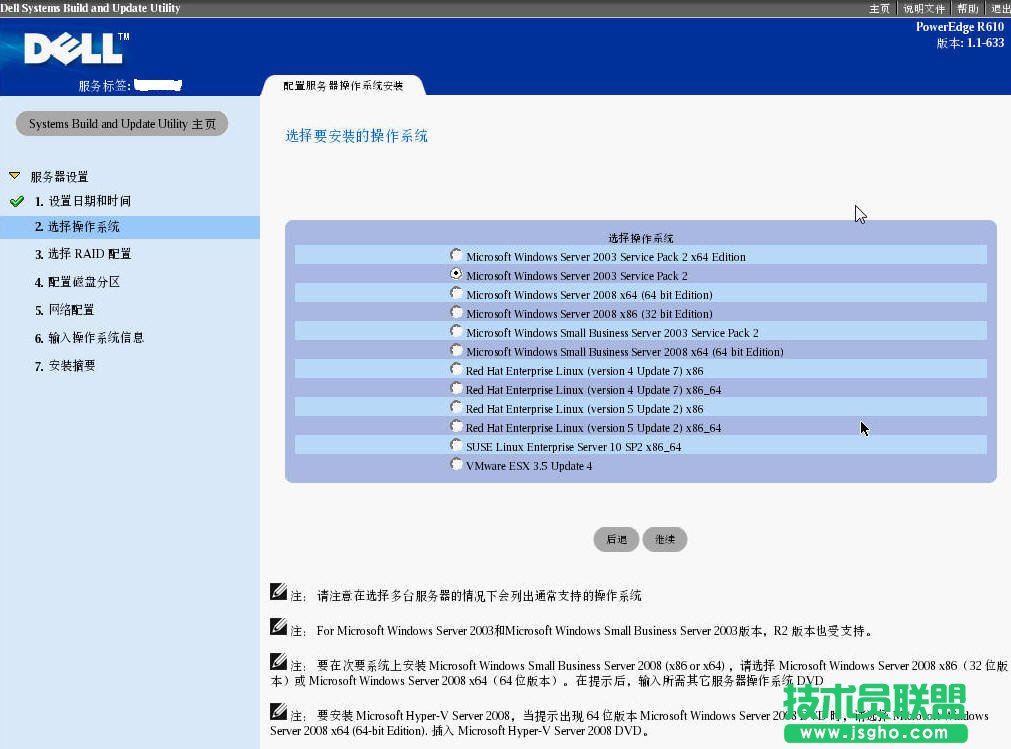Click the note icon beside the multi-server note

277,591
